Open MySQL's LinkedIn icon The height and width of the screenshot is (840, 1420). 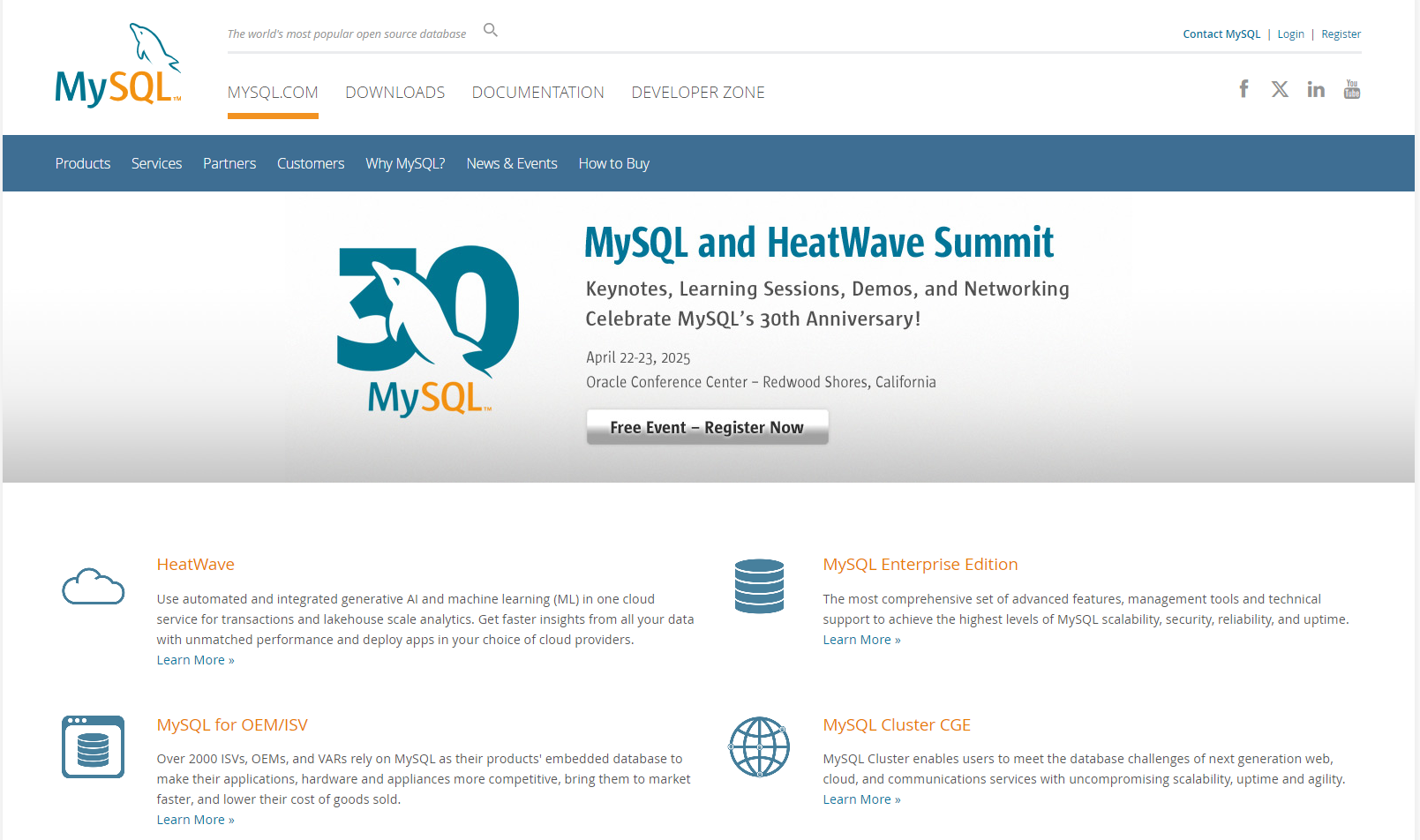tap(1316, 89)
